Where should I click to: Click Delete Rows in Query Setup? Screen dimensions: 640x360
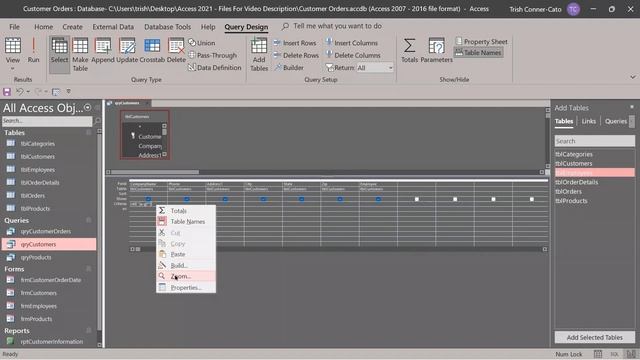point(296,55)
